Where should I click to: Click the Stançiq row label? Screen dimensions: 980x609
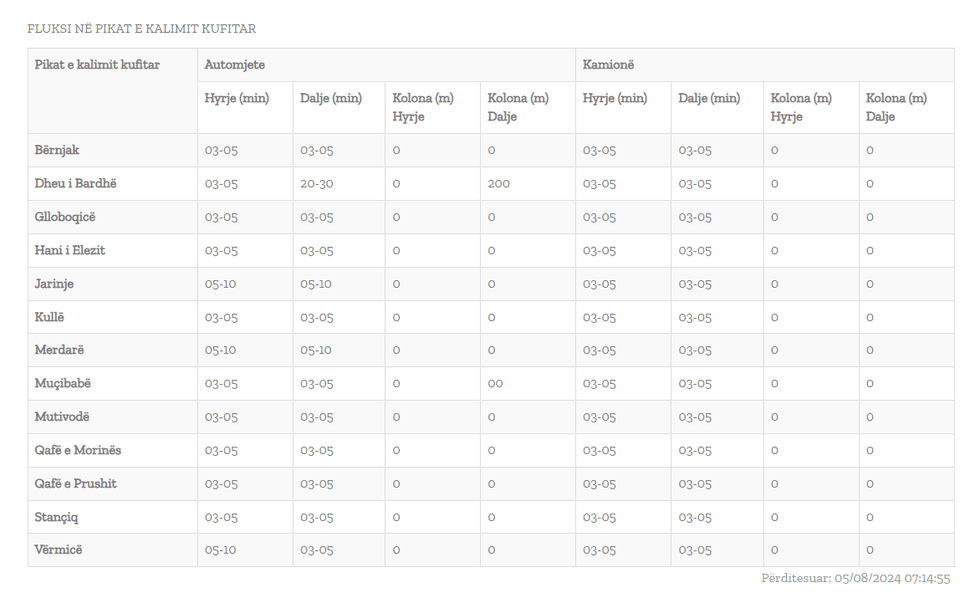point(57,517)
